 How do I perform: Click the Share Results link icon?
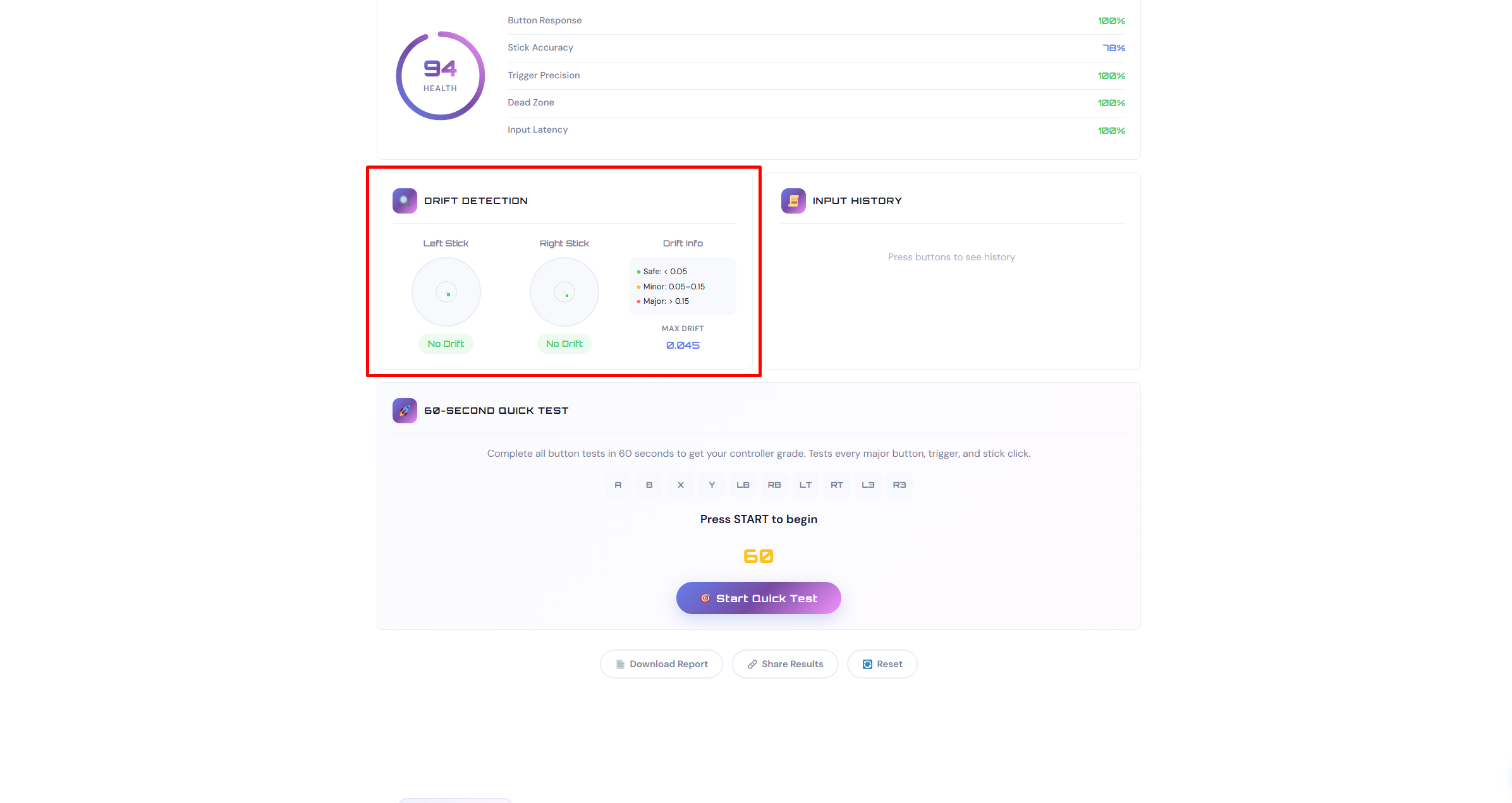point(752,664)
